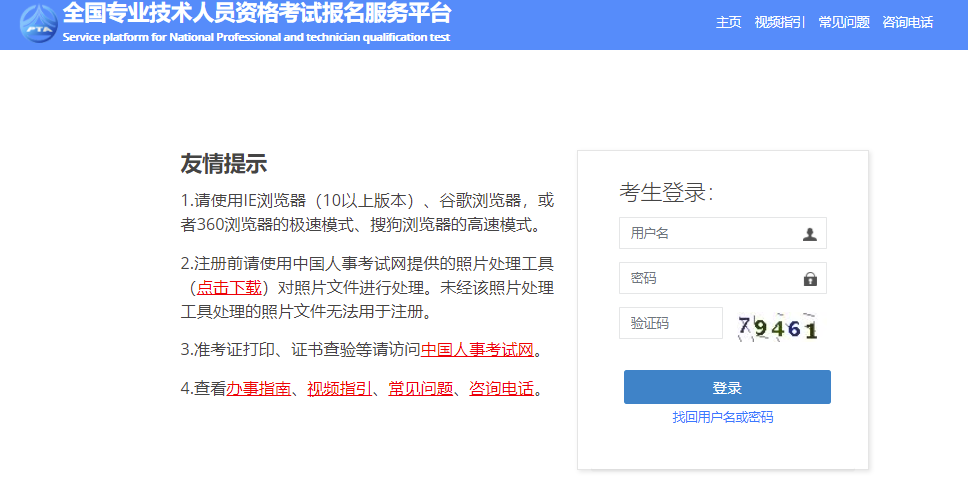Click the padlock icon in password field

point(810,279)
